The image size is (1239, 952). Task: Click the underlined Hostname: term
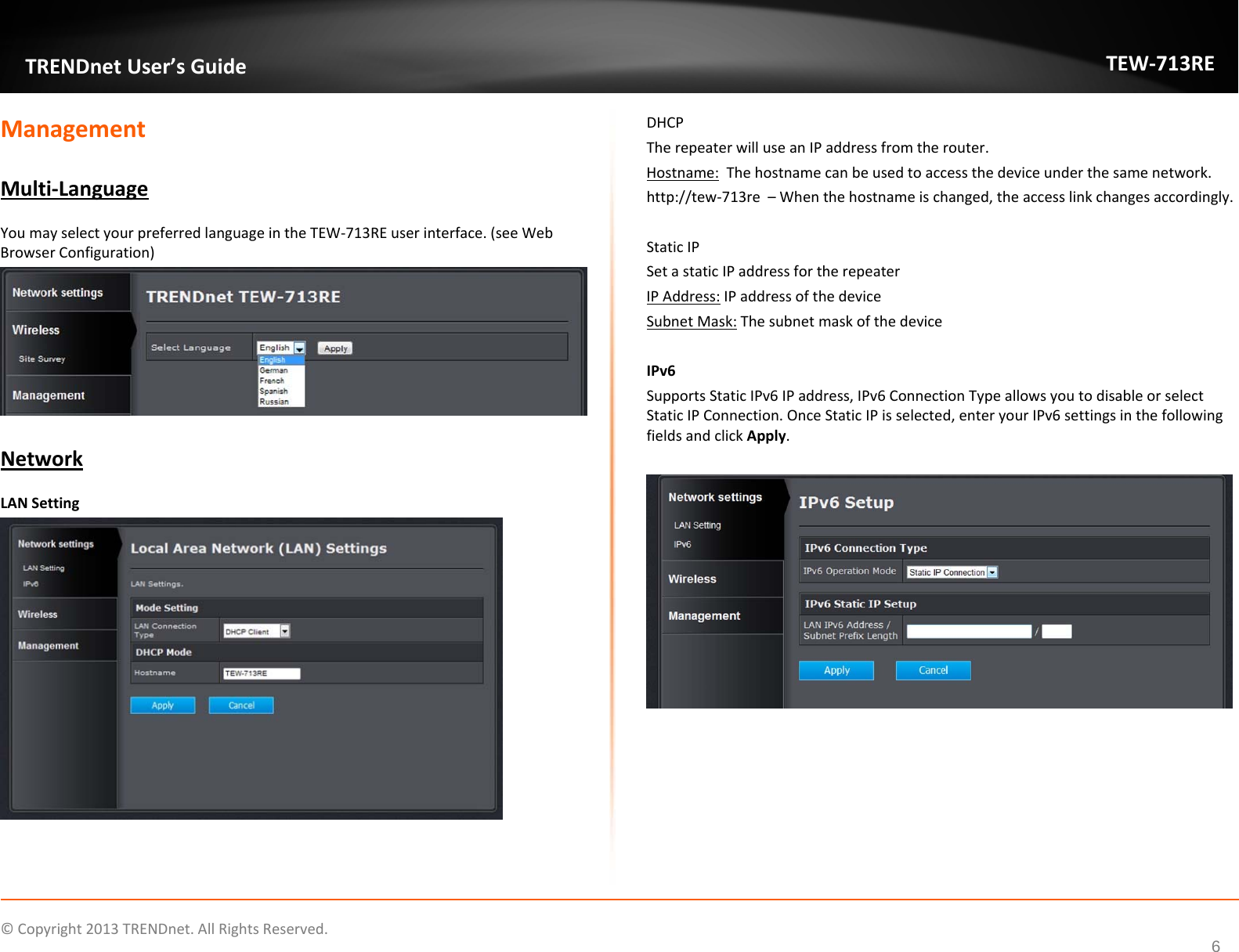pyautogui.click(x=682, y=172)
